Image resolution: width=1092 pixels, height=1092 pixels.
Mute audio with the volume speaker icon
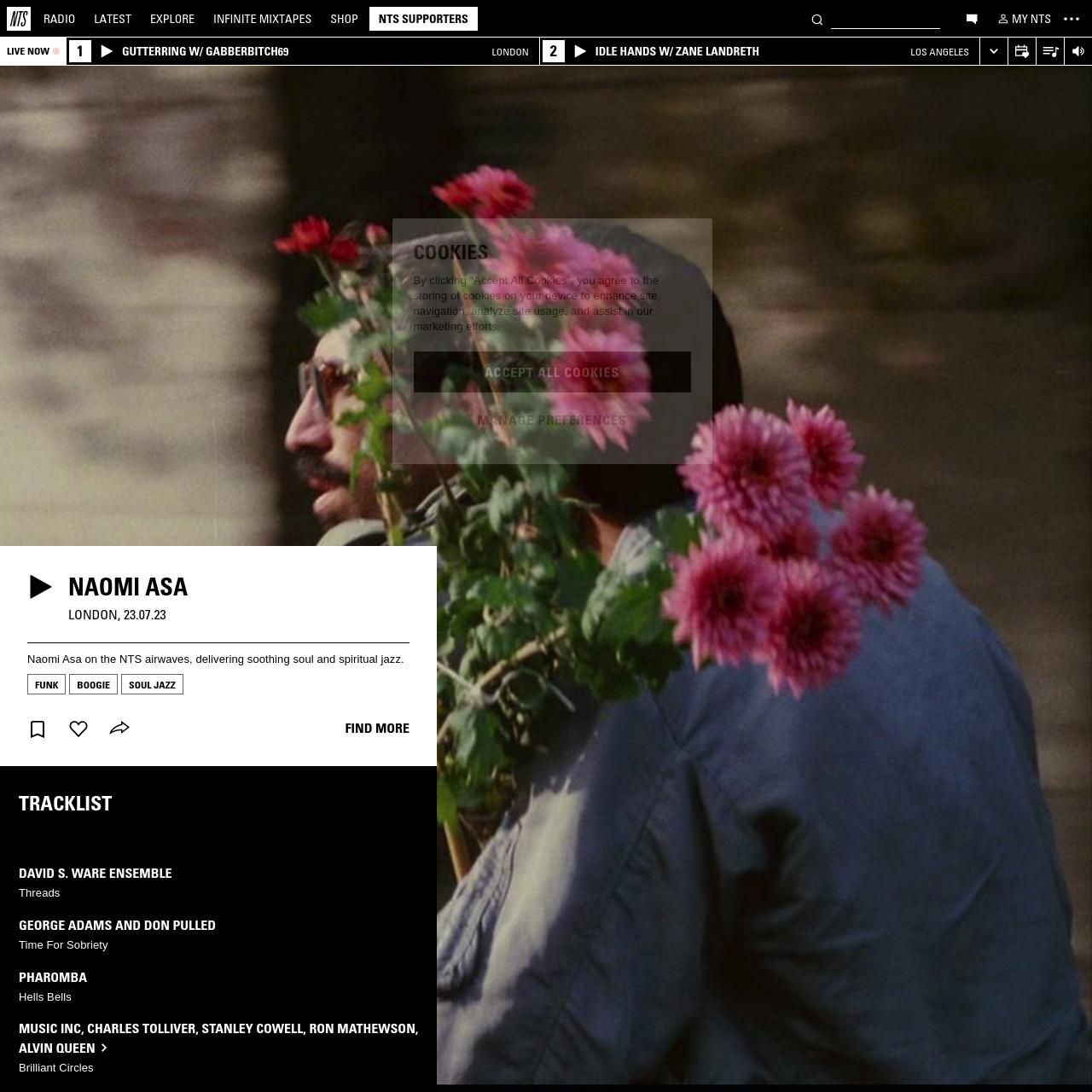[x=1078, y=51]
